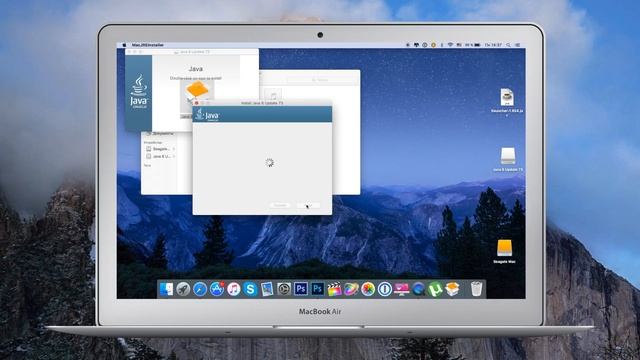Open Notification Center in menu bar

518,45
